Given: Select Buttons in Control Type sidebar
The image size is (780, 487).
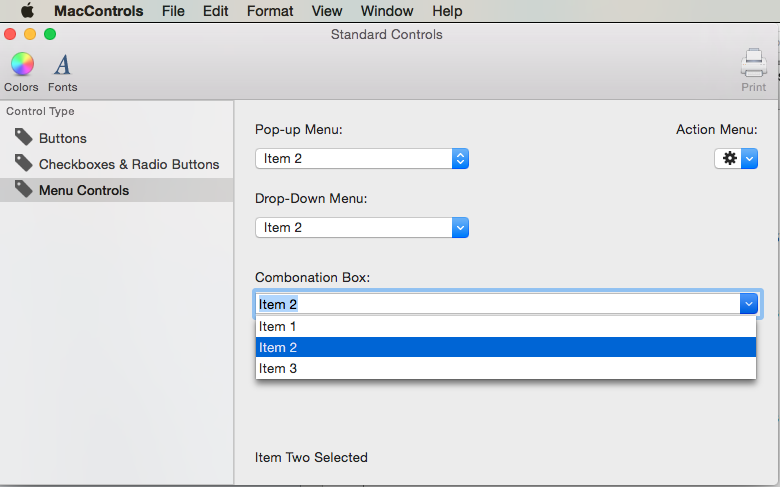Looking at the screenshot, I should [63, 138].
